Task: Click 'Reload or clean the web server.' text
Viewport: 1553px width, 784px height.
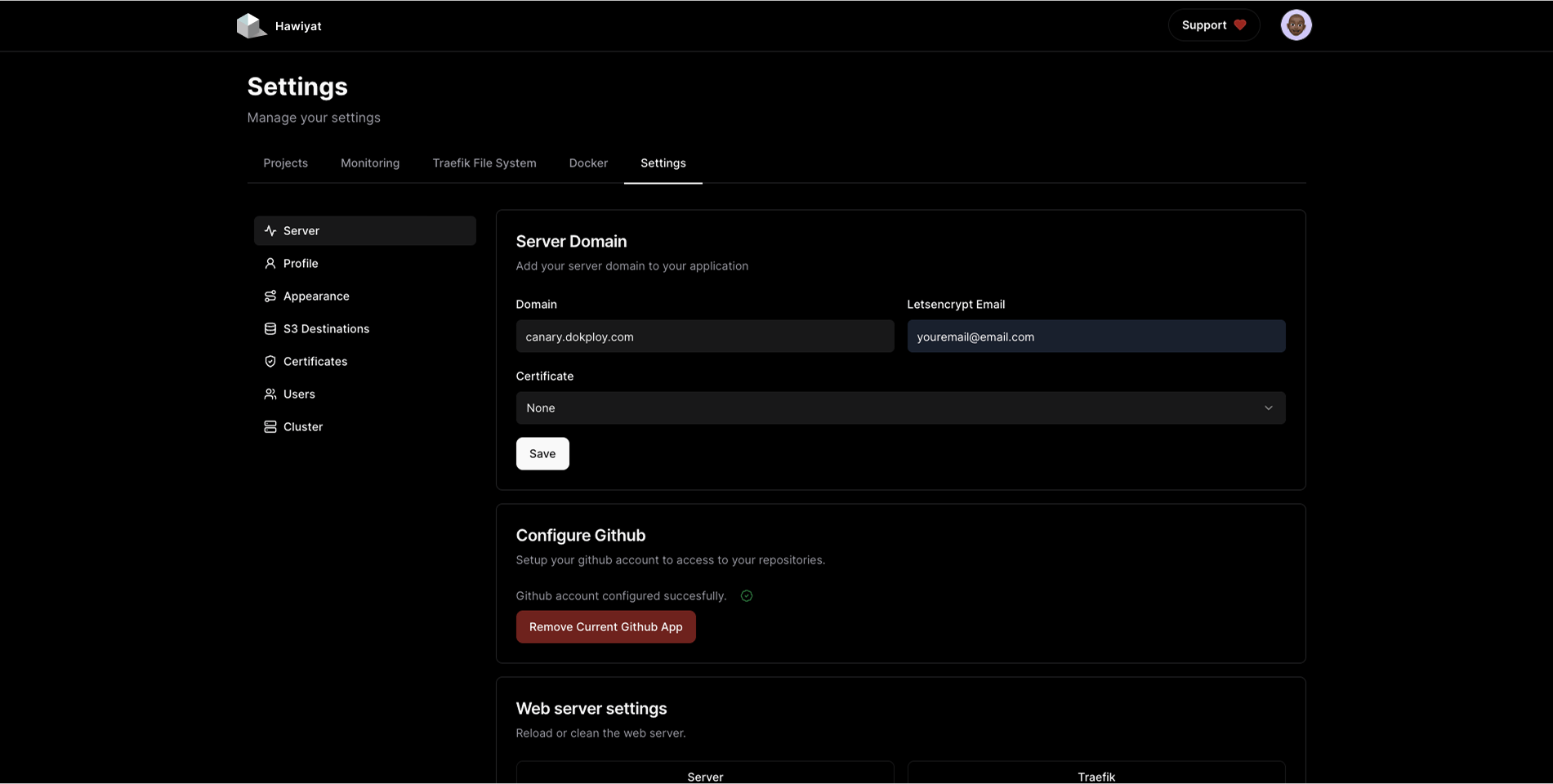Action: (600, 733)
